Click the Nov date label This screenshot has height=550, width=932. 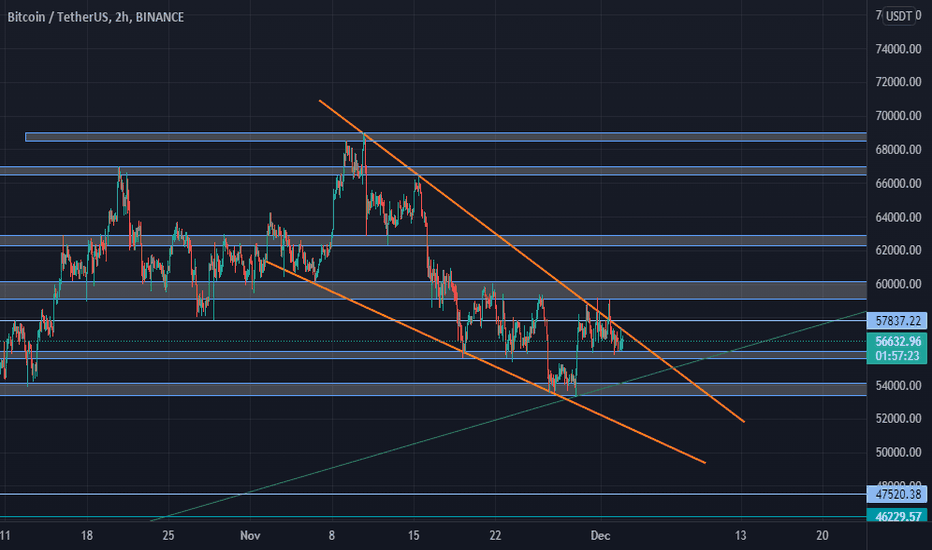[250, 536]
